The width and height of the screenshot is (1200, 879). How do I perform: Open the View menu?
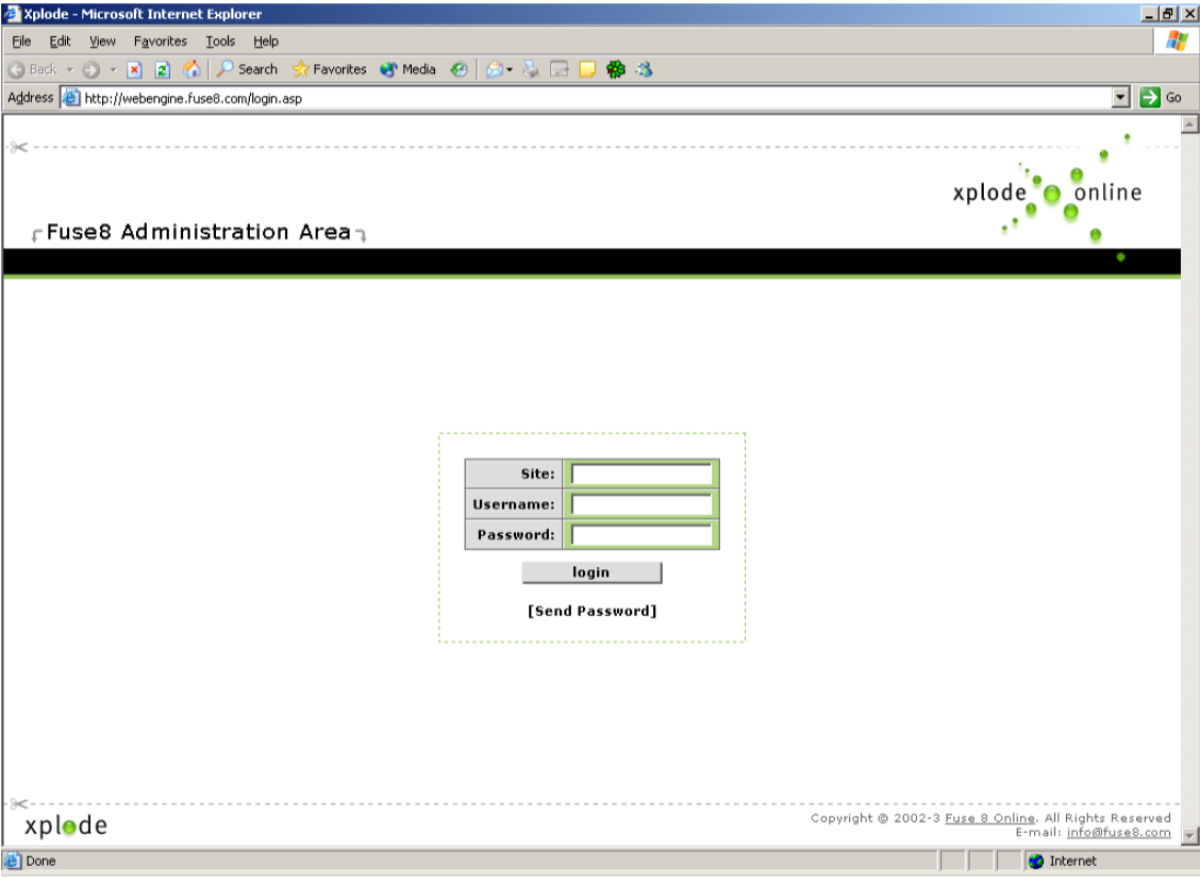click(102, 41)
